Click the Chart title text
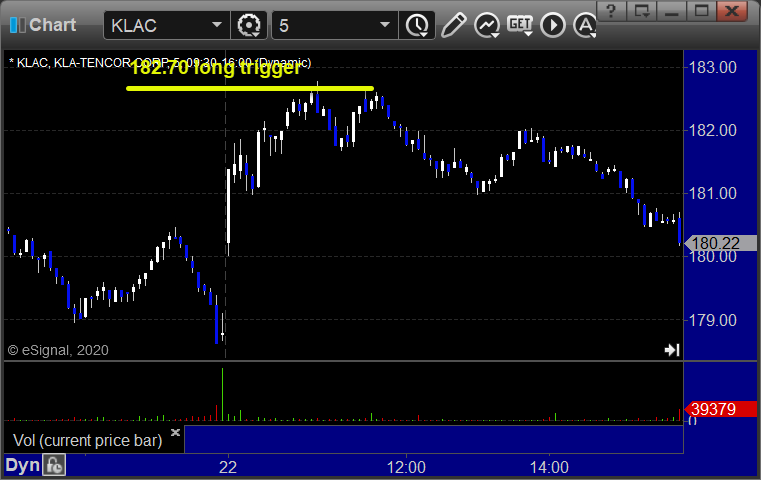 (52, 25)
